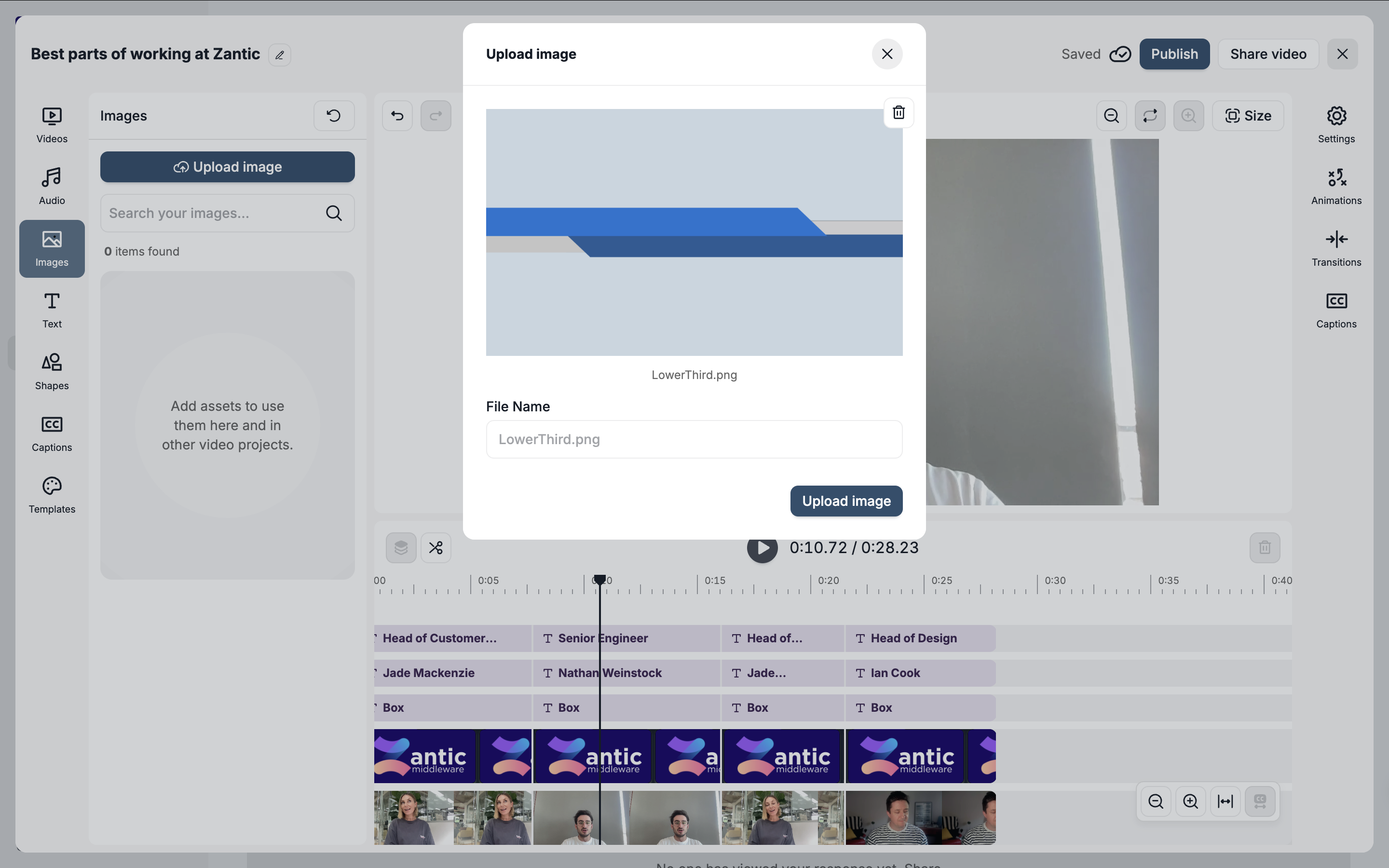Fit timeline to width icon

(x=1225, y=801)
